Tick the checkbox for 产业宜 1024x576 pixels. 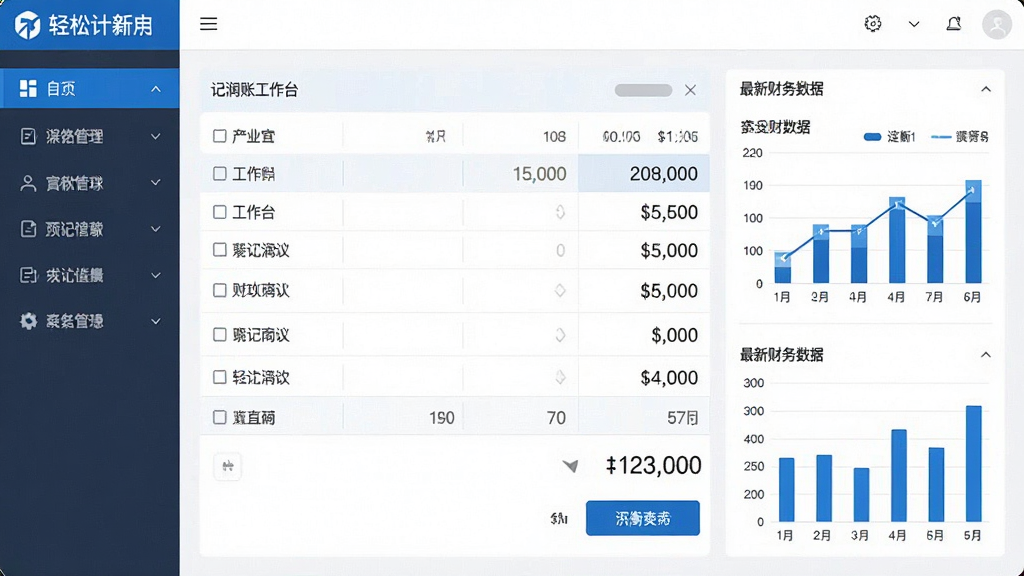219,136
